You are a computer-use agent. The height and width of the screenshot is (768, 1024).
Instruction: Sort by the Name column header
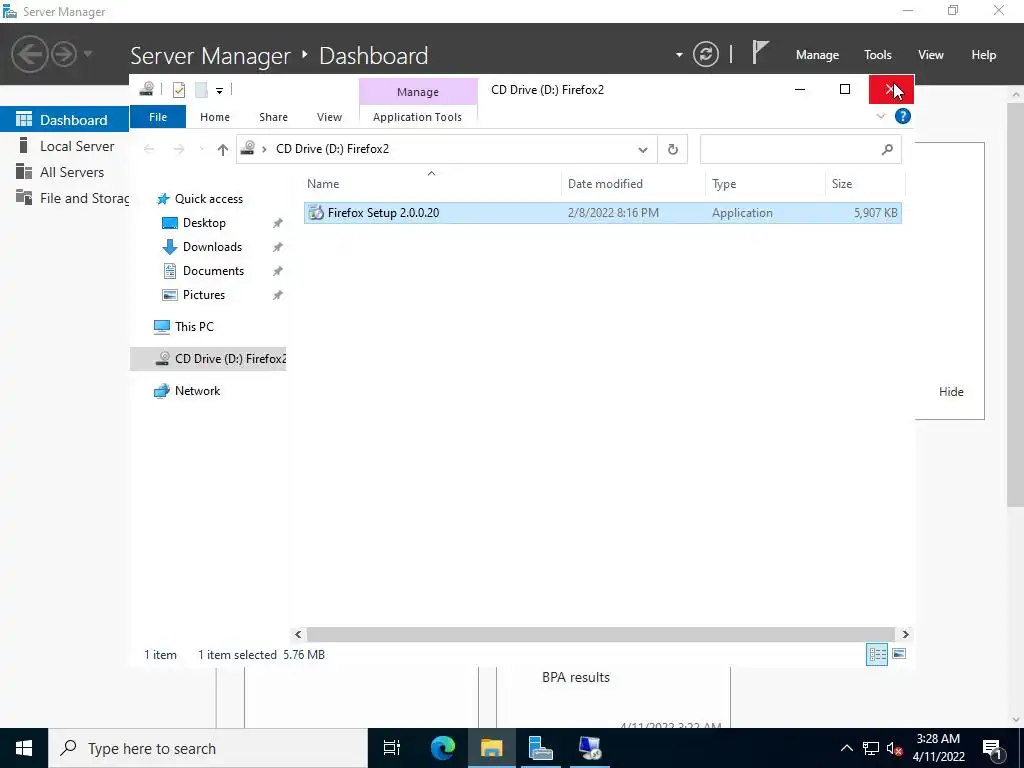tap(432, 184)
